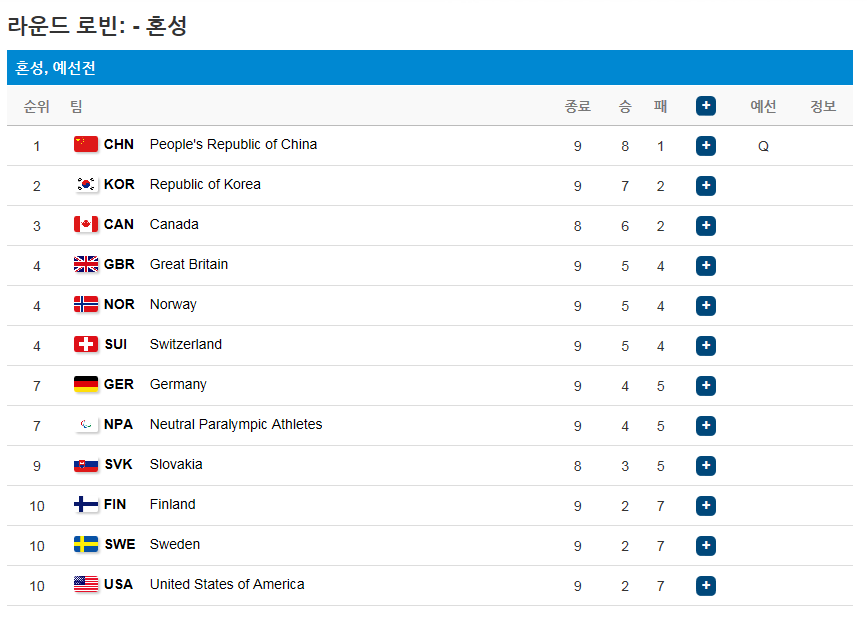Show Norway match details via plus icon
Viewport: 867px width, 617px height.
point(706,306)
